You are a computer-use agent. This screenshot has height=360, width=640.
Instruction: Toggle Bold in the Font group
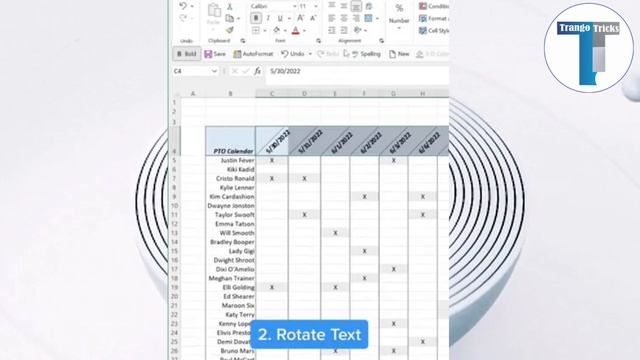[256, 18]
